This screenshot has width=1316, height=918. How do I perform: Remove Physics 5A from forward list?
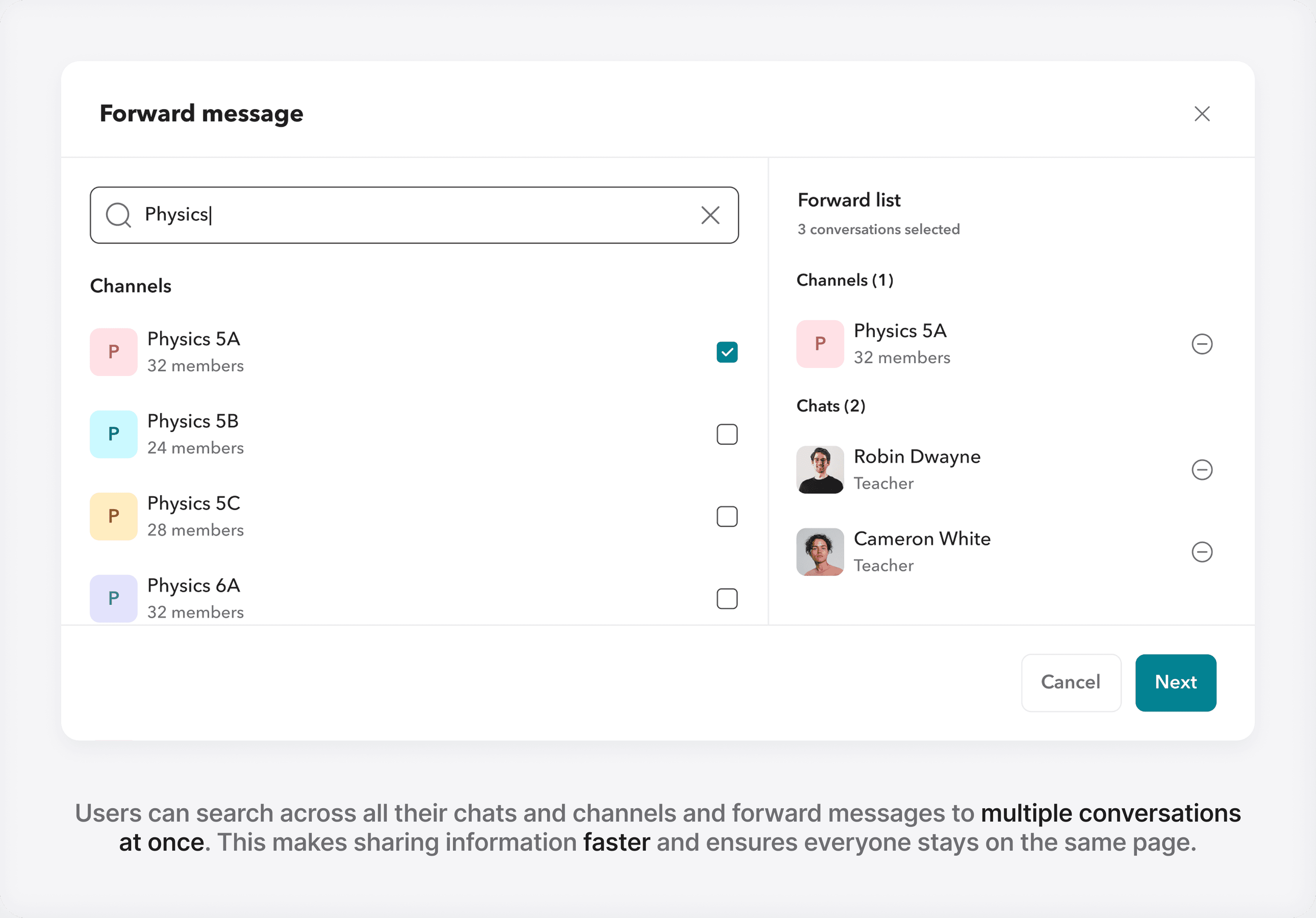click(1202, 344)
